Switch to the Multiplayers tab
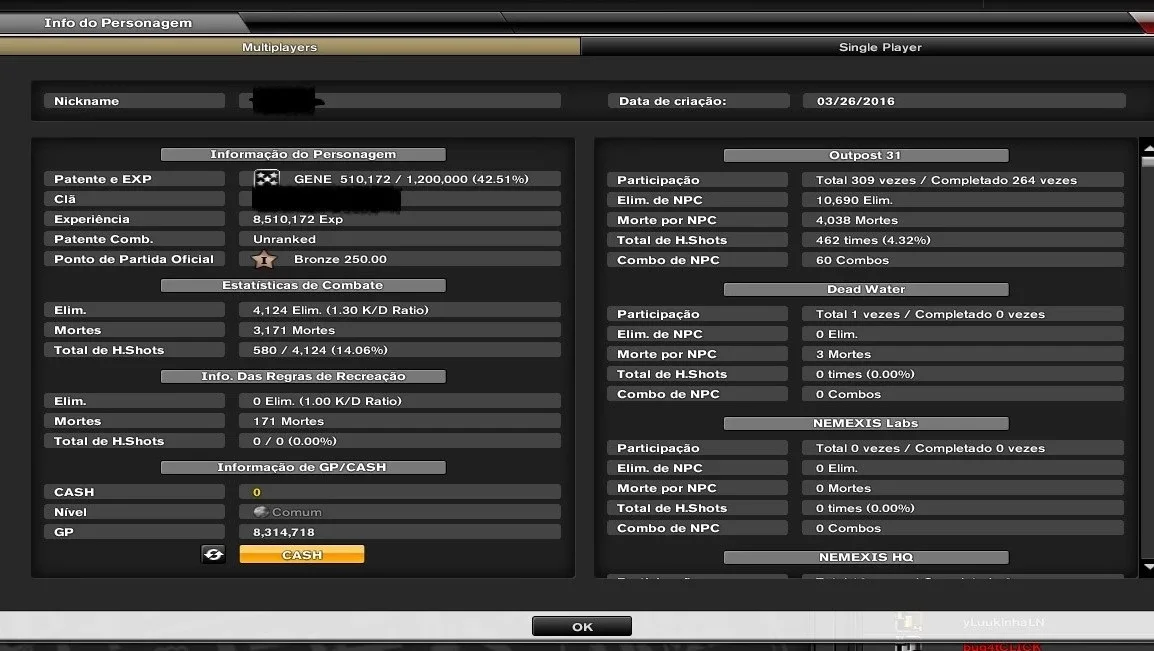 pyautogui.click(x=290, y=47)
